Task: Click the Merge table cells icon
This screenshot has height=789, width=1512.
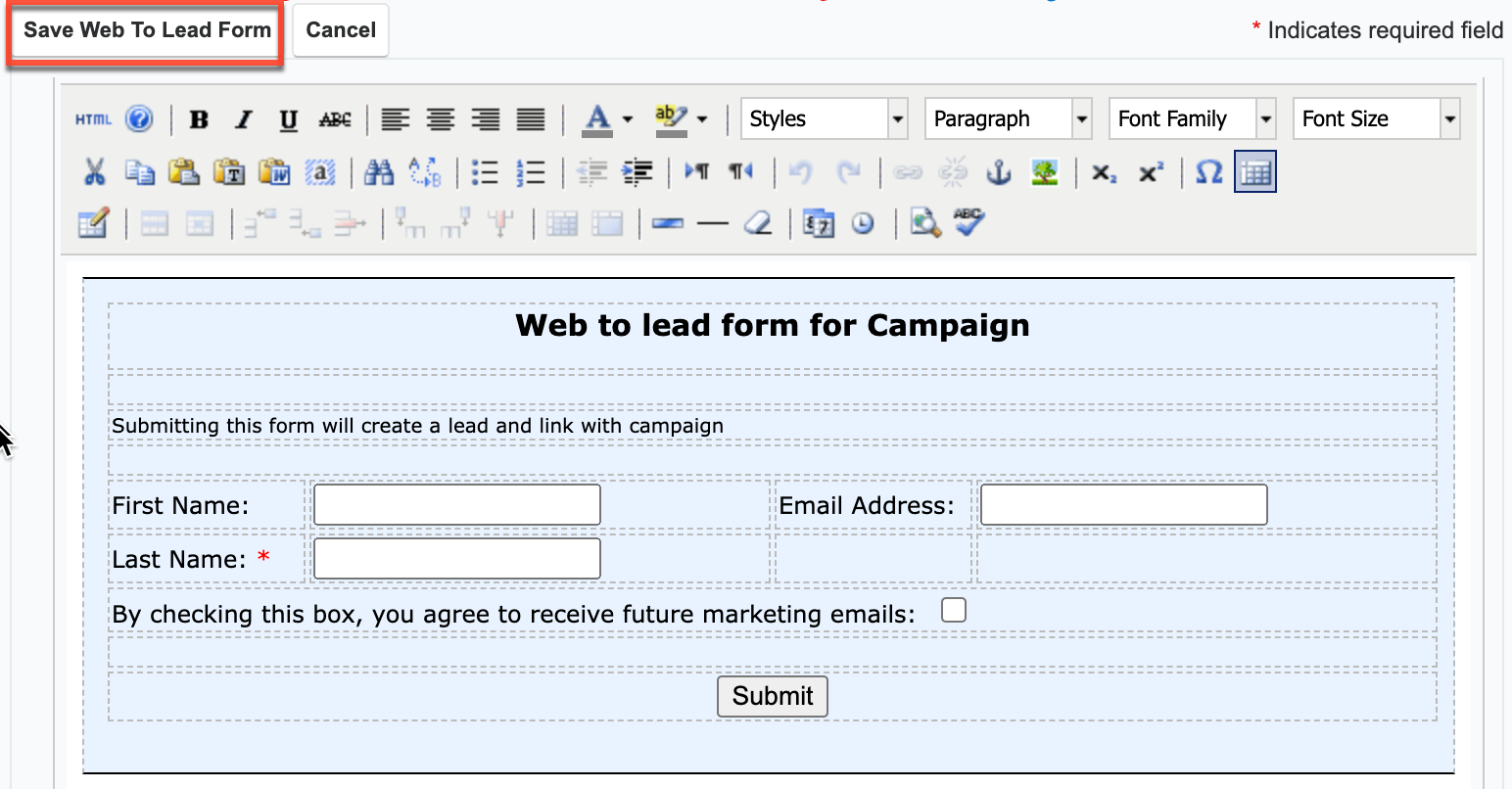Action: tap(607, 224)
